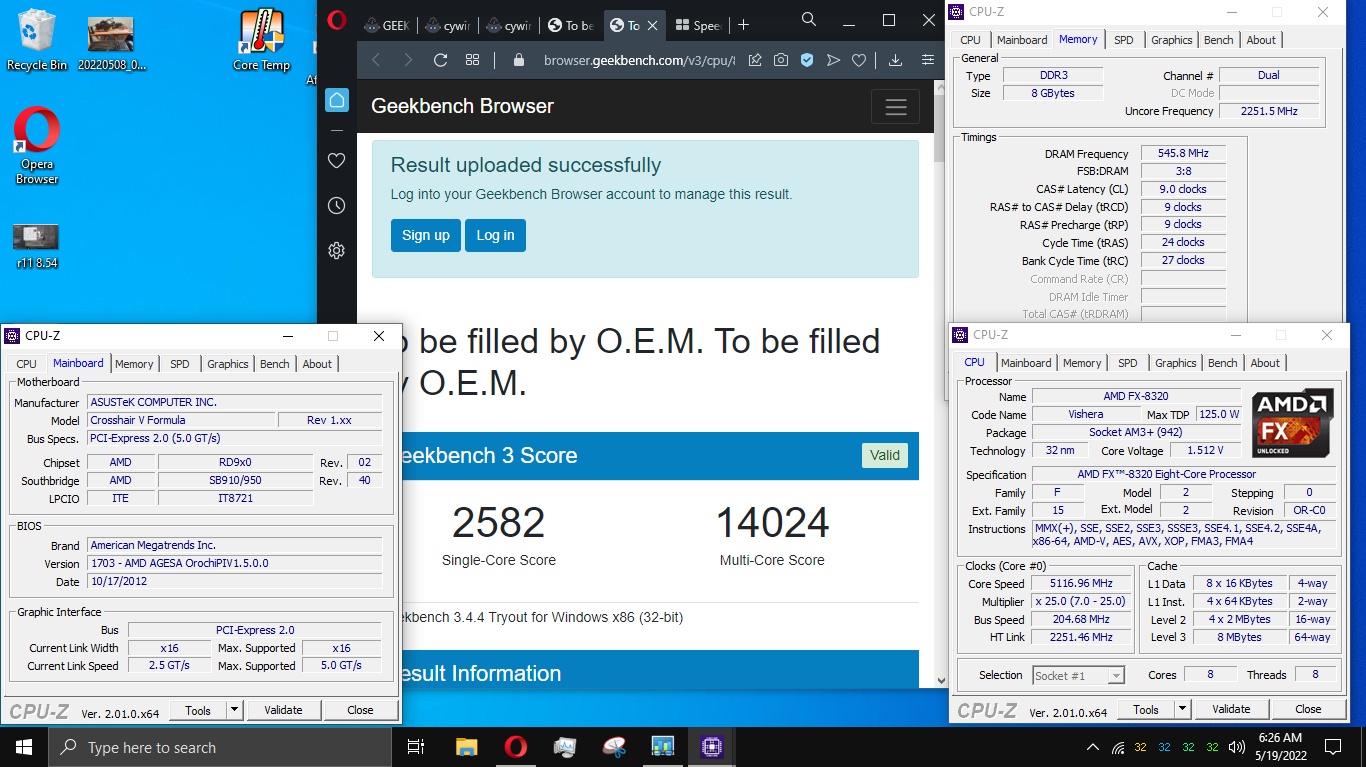Click the Log in button
The image size is (1366, 767).
(495, 235)
